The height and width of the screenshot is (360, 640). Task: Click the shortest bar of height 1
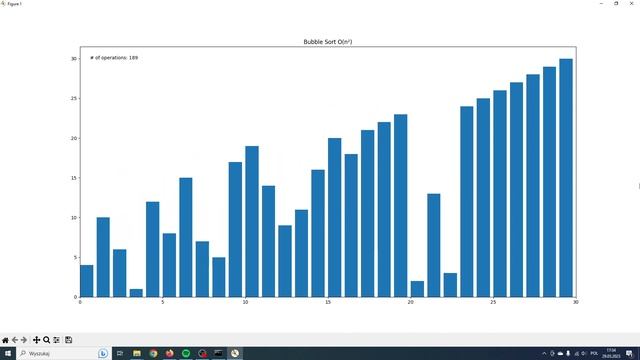(x=136, y=293)
